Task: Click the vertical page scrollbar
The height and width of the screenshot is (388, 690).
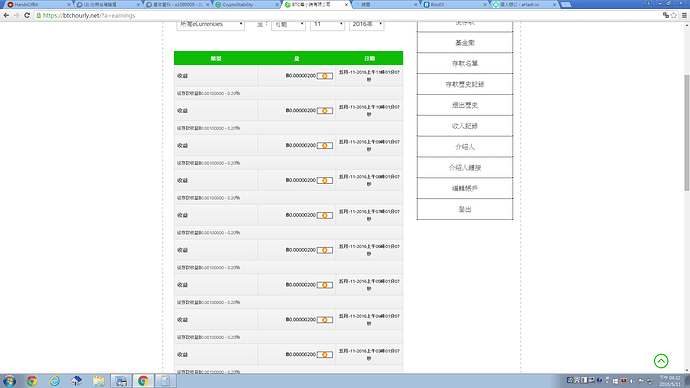Action: pyautogui.click(x=686, y=132)
